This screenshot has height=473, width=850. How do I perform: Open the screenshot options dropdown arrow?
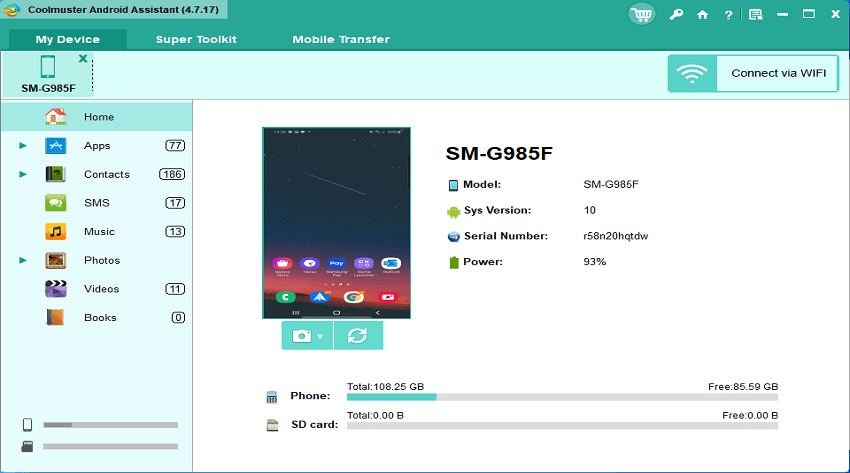320,336
